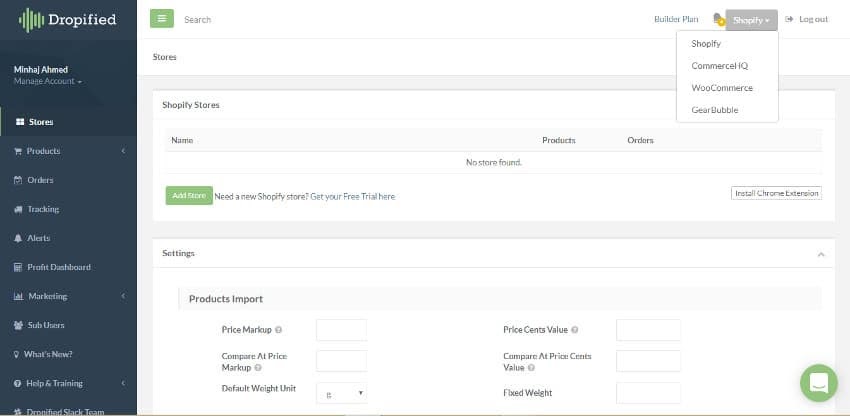Expand the Marketing sidebar submenu
The image size is (850, 416).
tap(122, 296)
